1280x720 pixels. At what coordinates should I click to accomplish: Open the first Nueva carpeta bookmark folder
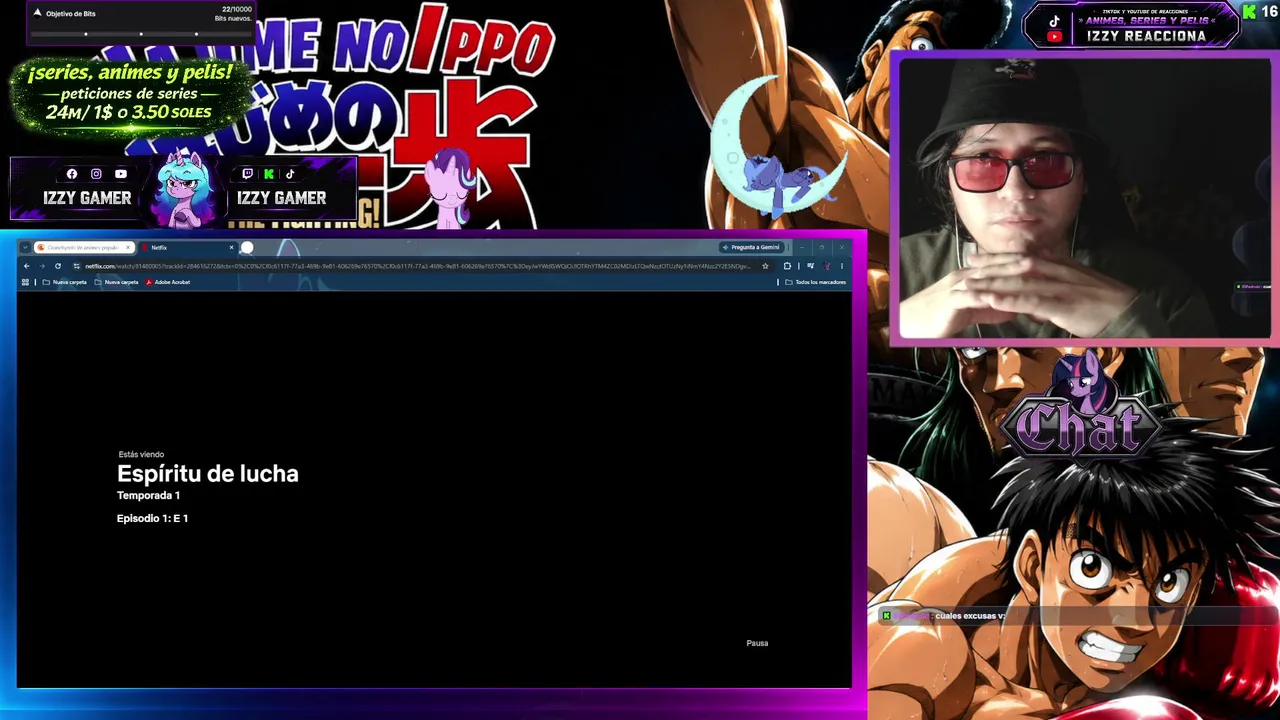tap(65, 282)
